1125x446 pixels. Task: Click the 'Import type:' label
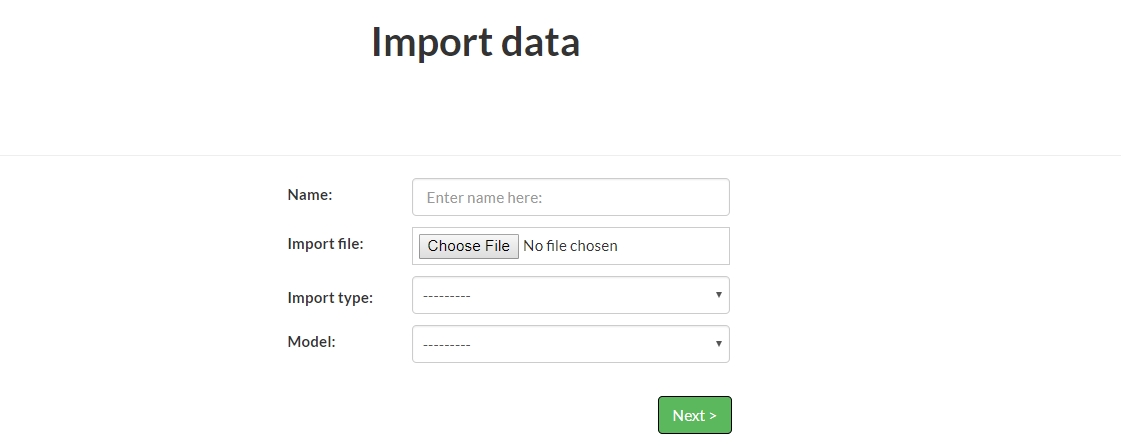330,298
